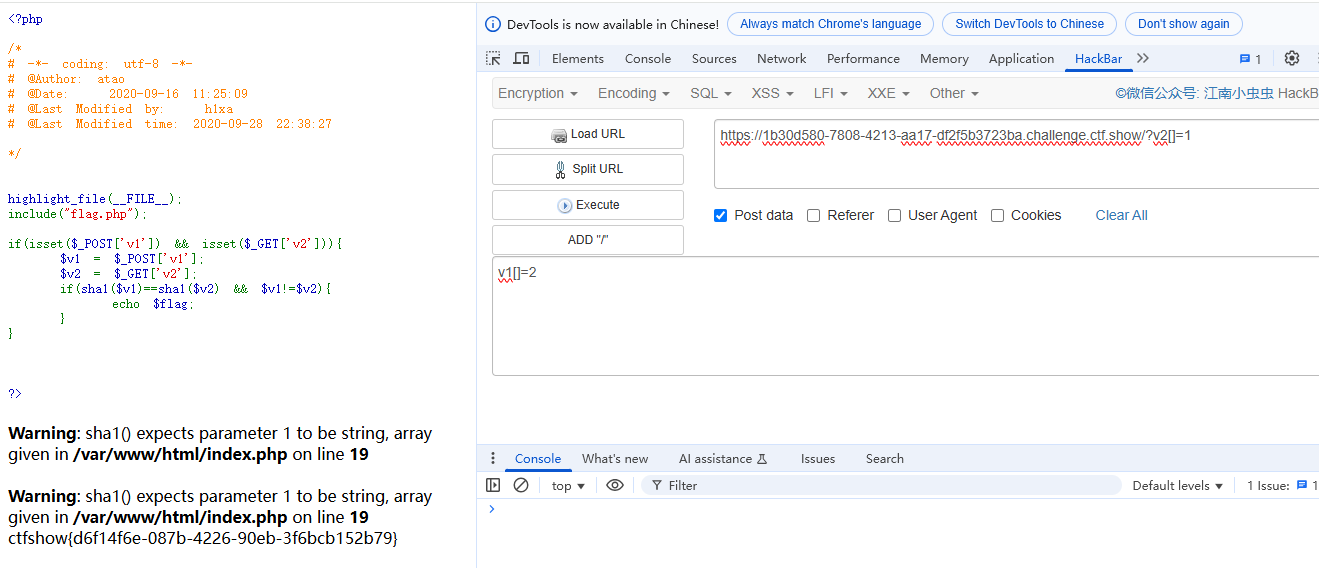Activate the inspect element picker icon
Image resolution: width=1319 pixels, height=568 pixels.
coord(494,58)
